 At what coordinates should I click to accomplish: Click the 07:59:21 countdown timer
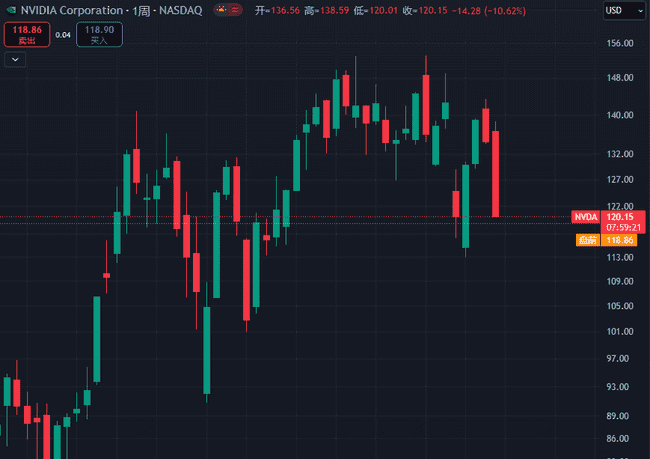pyautogui.click(x=623, y=227)
